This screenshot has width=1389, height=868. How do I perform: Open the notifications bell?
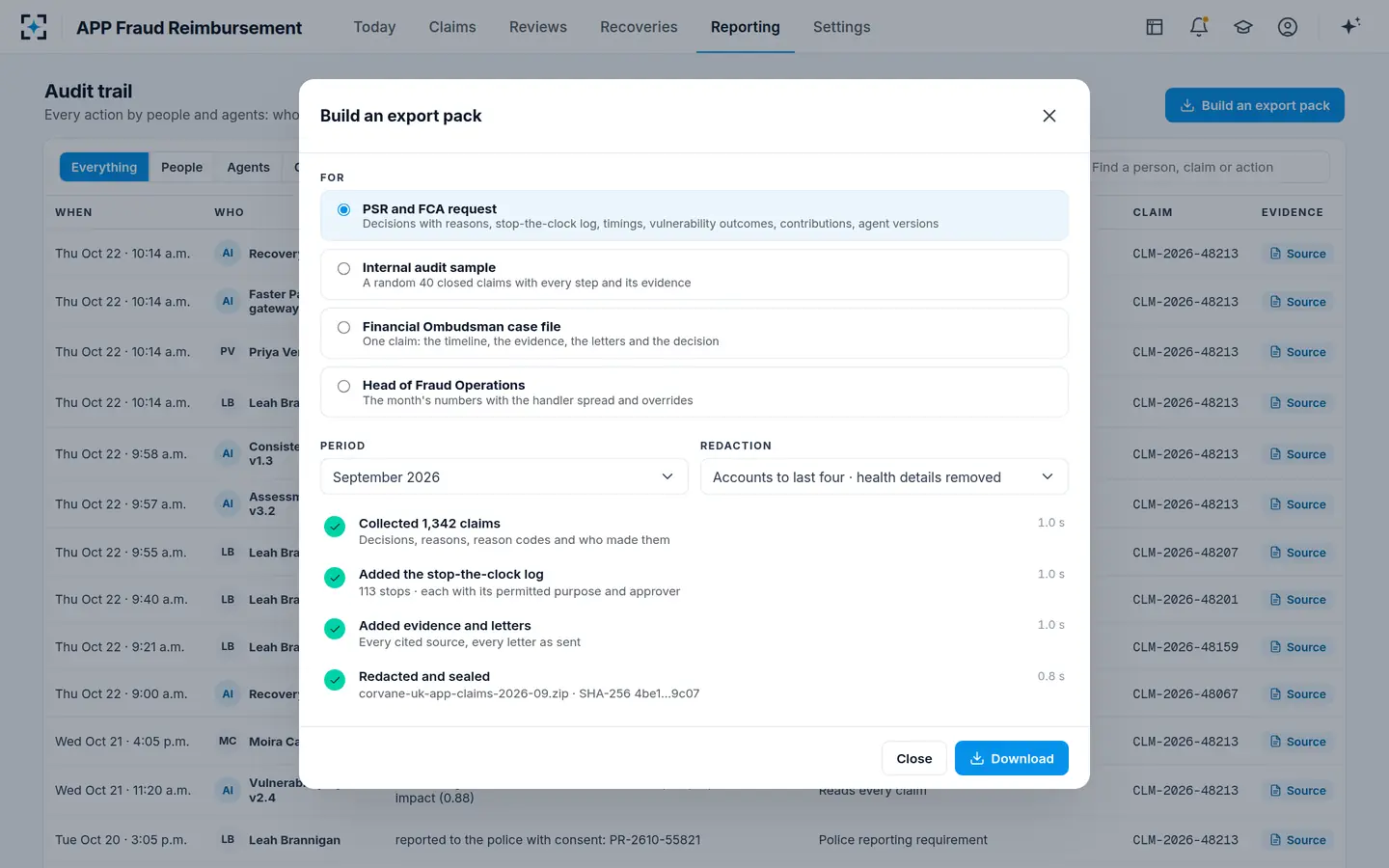click(x=1199, y=27)
